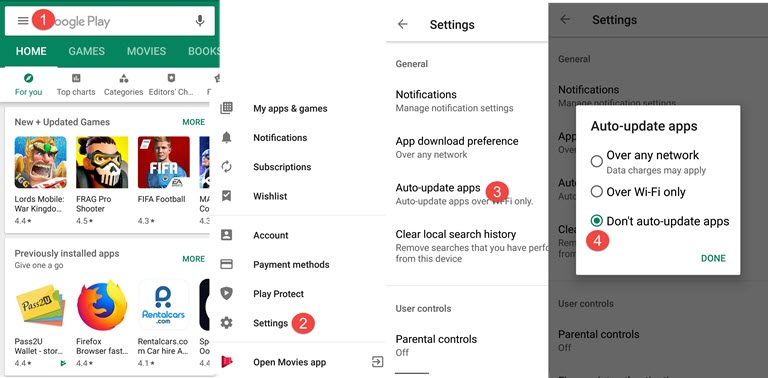The height and width of the screenshot is (378, 768).
Task: Click MORE next to Previously installed apps
Action: (x=193, y=259)
